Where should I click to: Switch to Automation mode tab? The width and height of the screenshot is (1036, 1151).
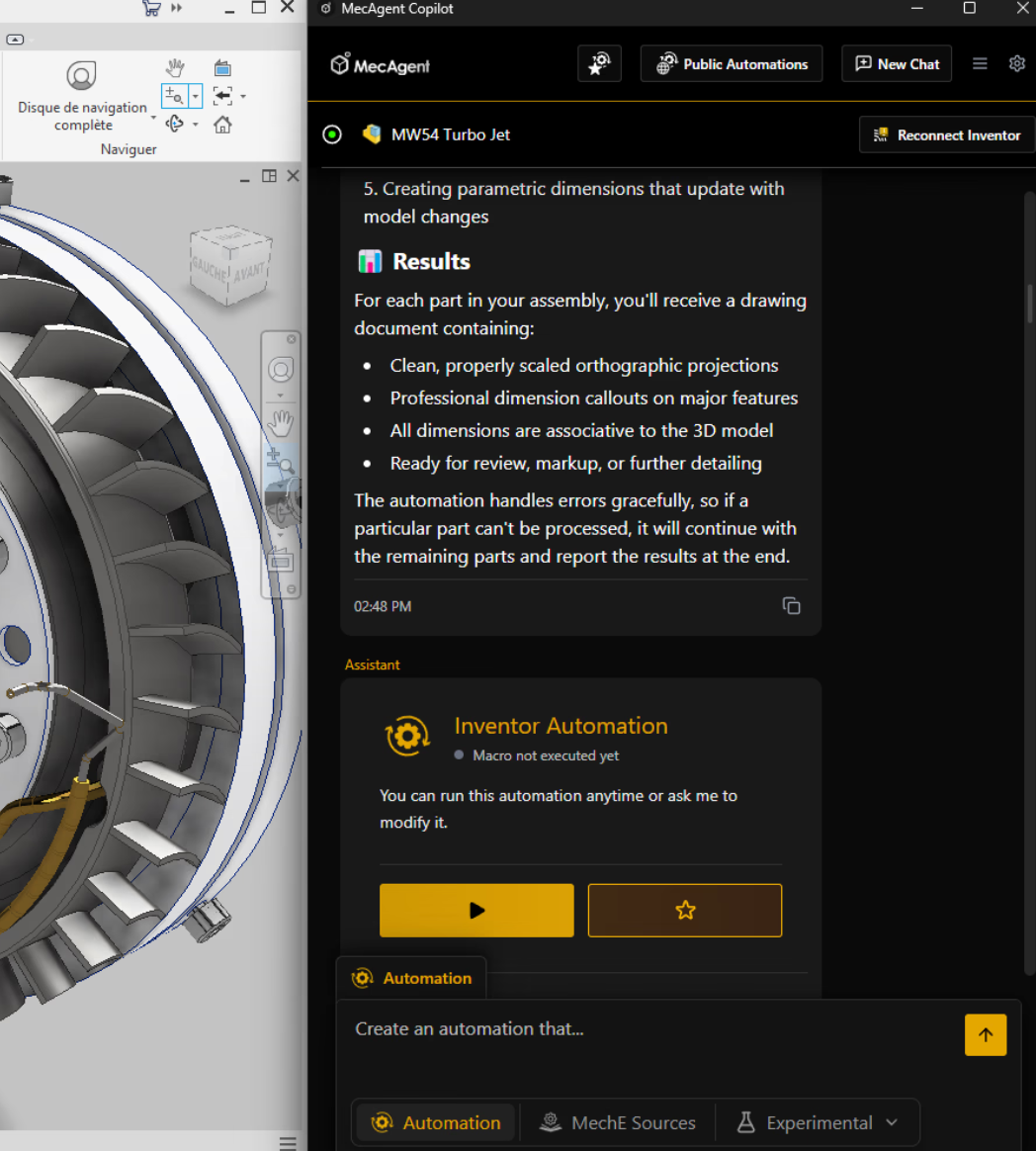[x=437, y=1122]
